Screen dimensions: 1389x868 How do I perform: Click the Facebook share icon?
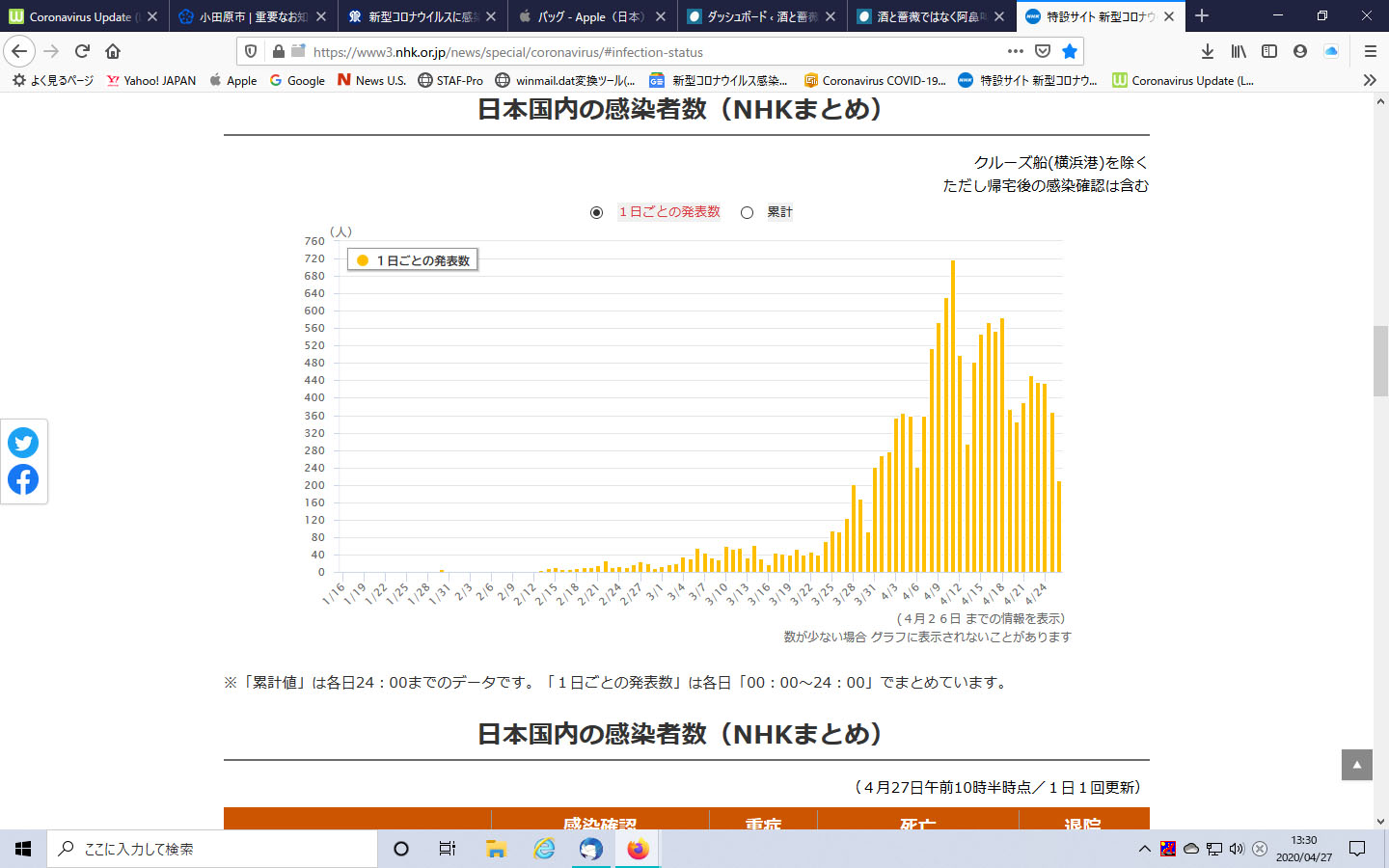[x=23, y=479]
